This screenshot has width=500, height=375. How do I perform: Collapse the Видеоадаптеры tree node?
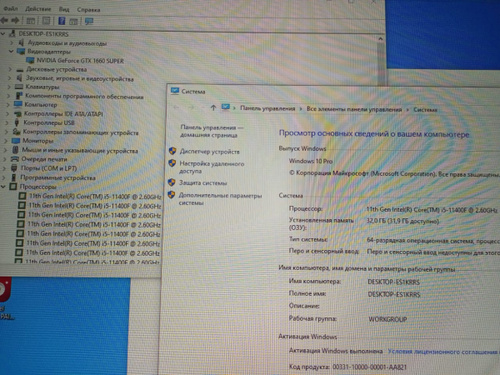[11, 51]
